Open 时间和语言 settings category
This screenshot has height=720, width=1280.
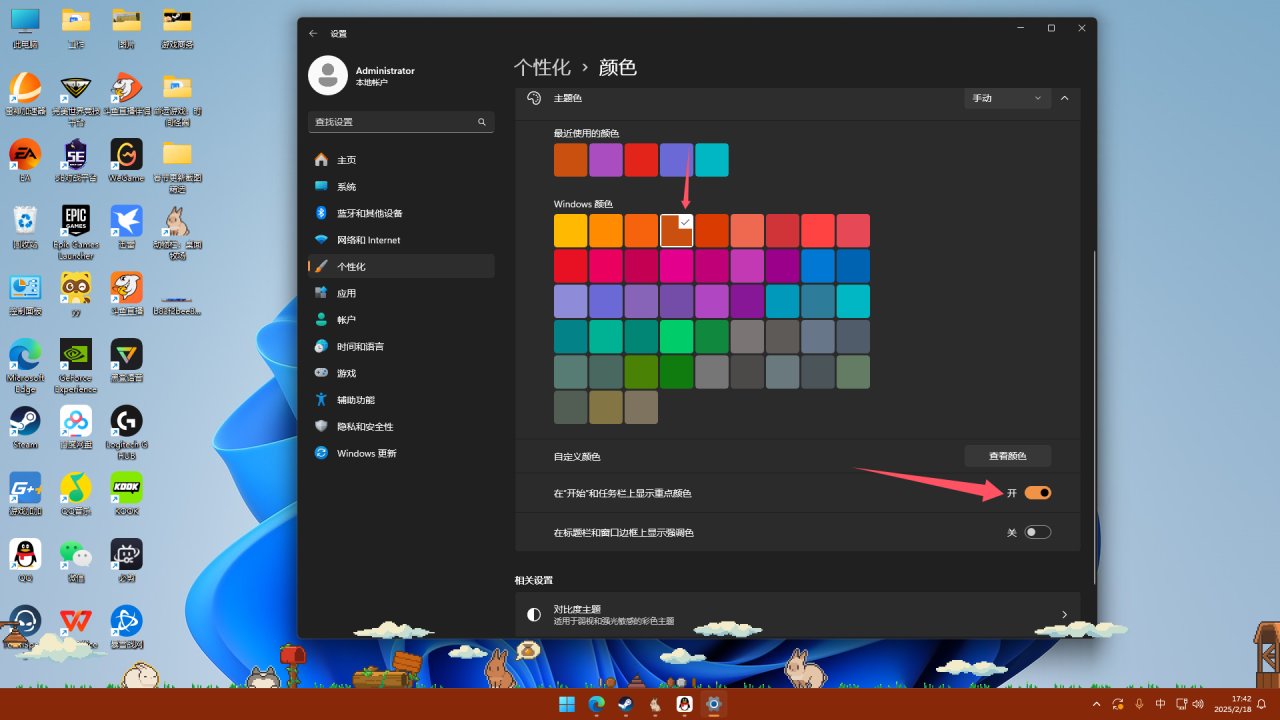coord(401,346)
